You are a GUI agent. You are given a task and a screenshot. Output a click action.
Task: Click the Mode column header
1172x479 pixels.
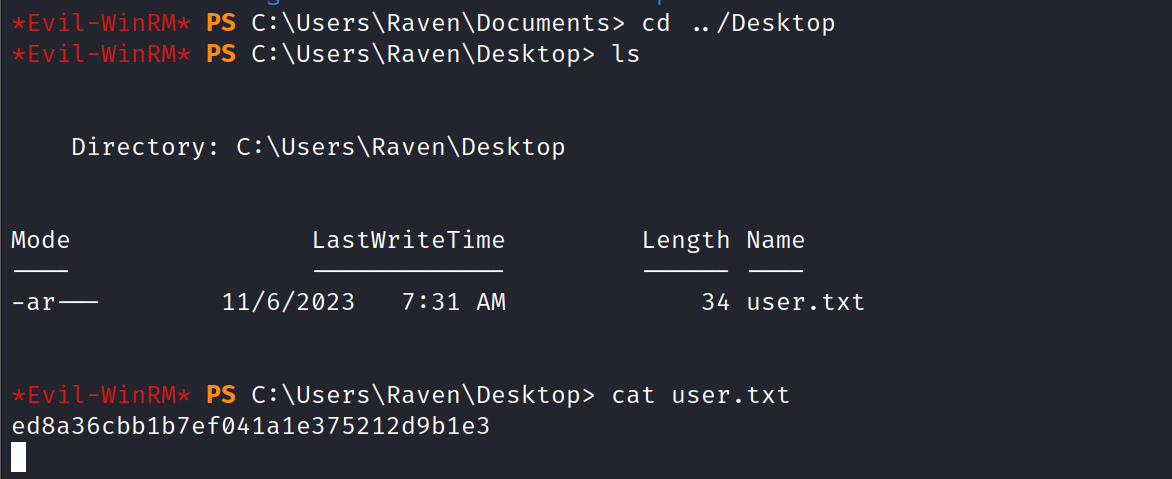(x=41, y=240)
